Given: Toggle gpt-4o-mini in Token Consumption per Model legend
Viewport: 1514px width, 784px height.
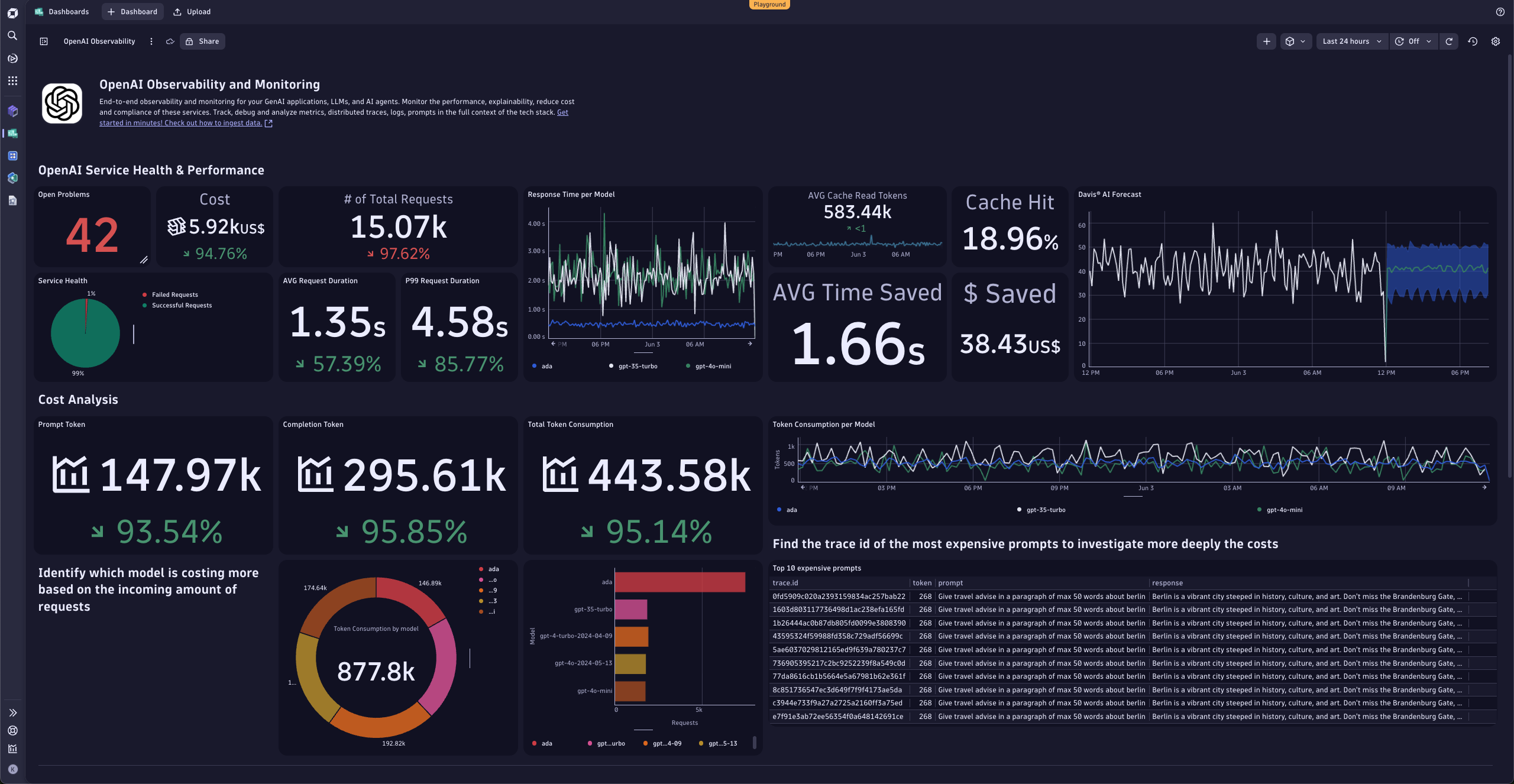Looking at the screenshot, I should pos(1280,510).
